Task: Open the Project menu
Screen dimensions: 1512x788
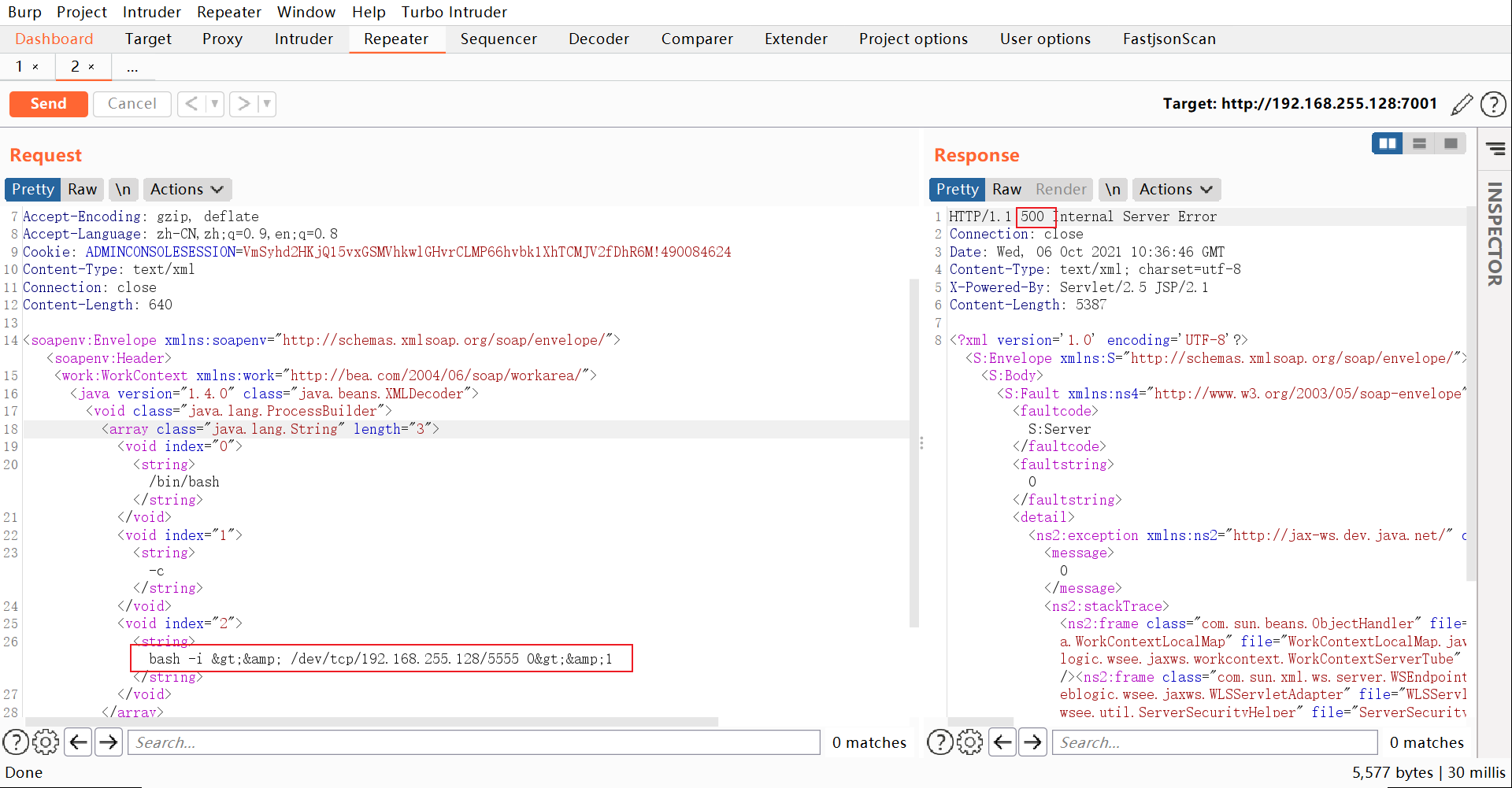Action: [x=82, y=12]
